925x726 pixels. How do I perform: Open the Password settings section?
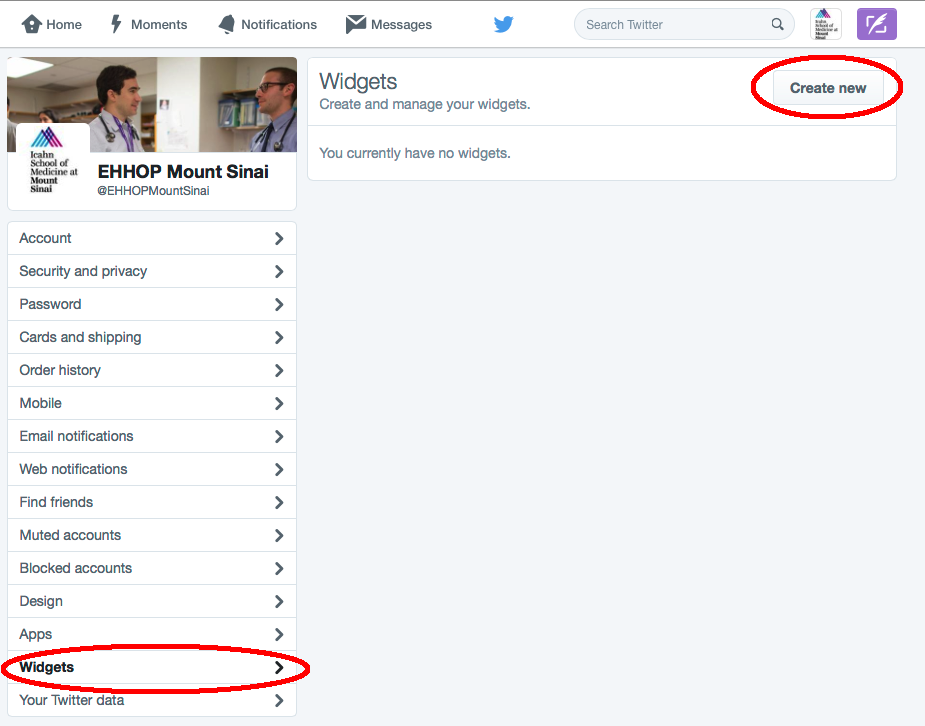tap(50, 304)
